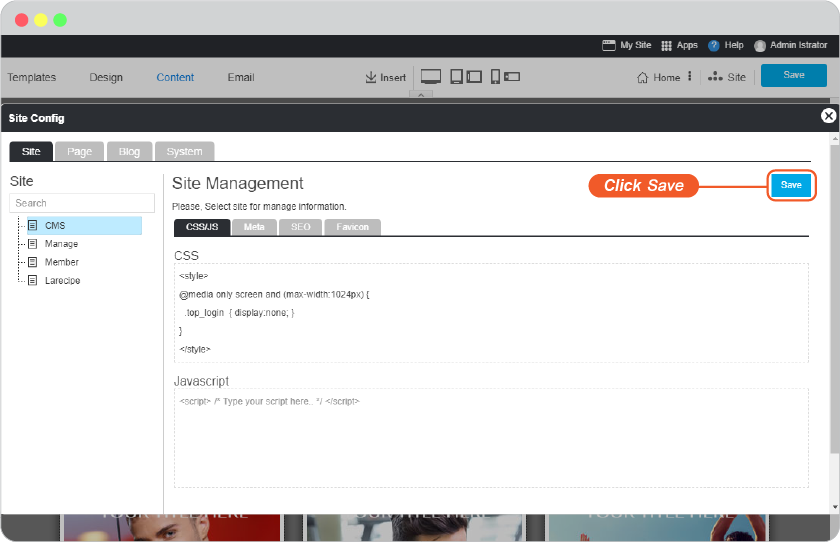Click the Home link text
Viewport: 840px width, 542px height.
pos(666,78)
